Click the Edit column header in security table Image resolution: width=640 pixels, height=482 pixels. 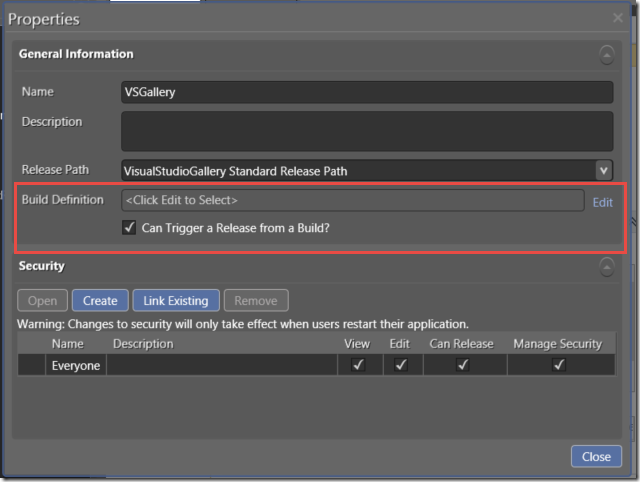tap(400, 344)
